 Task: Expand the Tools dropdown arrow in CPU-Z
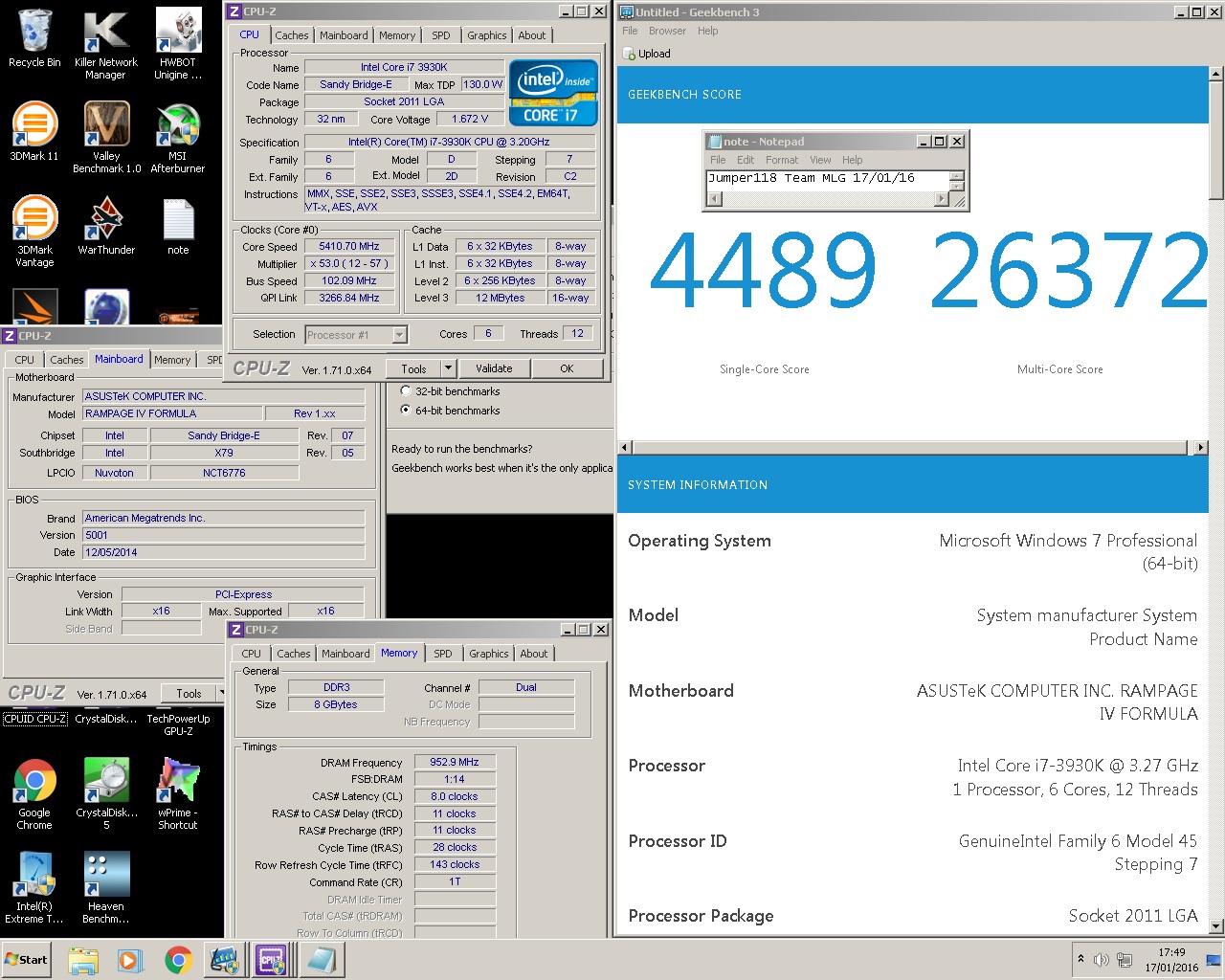(448, 368)
